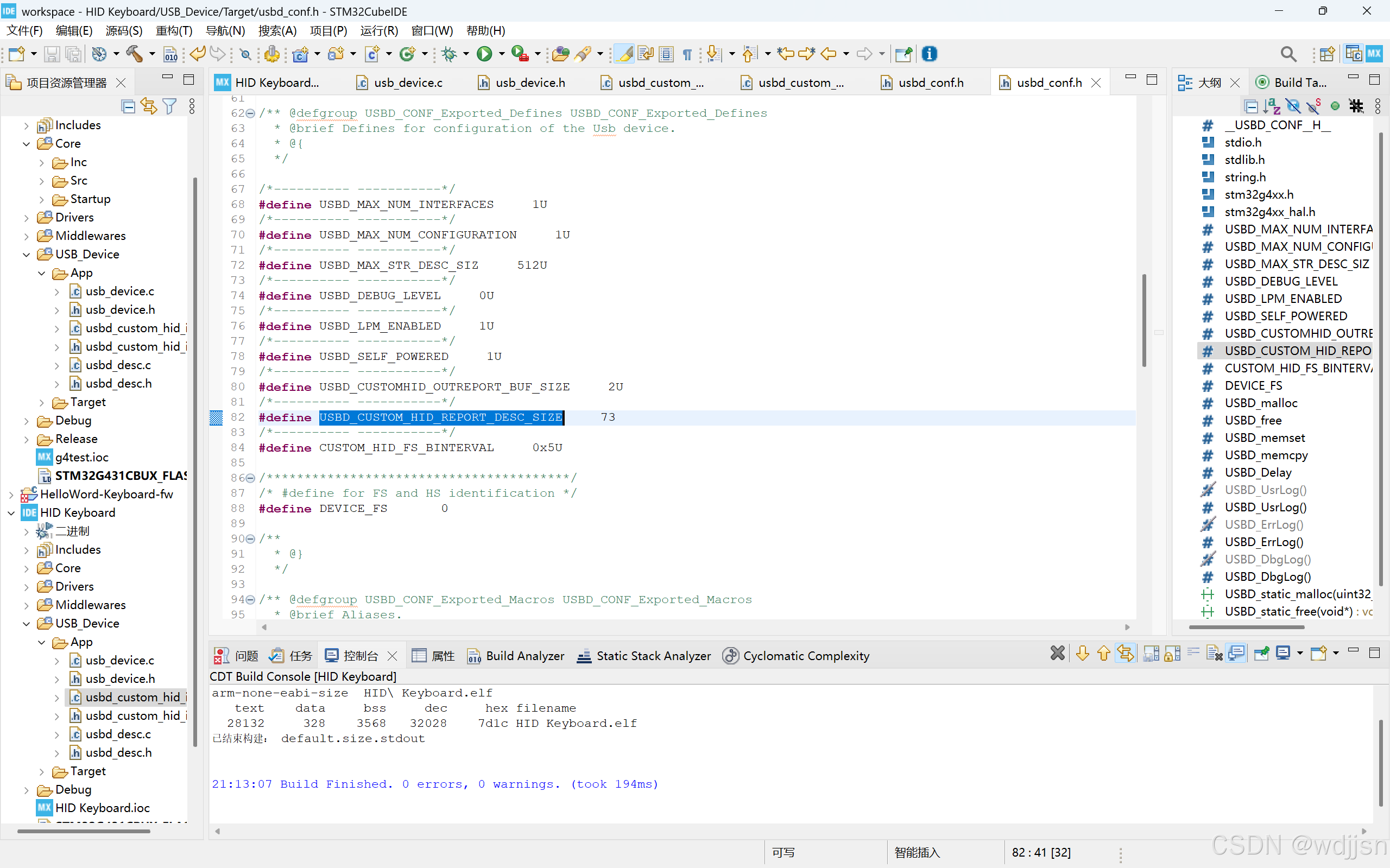Collapse the HID Keyboard project node
The width and height of the screenshot is (1390, 868).
coord(11,512)
